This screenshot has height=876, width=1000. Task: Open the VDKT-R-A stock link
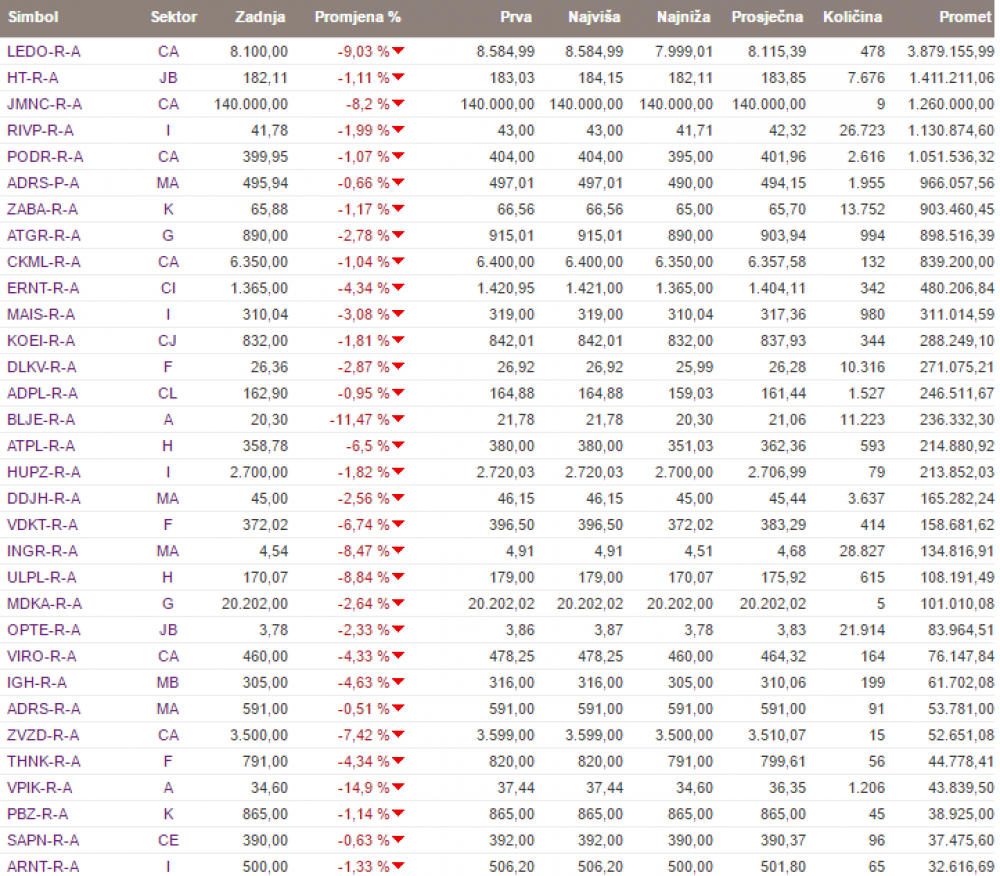point(42,525)
